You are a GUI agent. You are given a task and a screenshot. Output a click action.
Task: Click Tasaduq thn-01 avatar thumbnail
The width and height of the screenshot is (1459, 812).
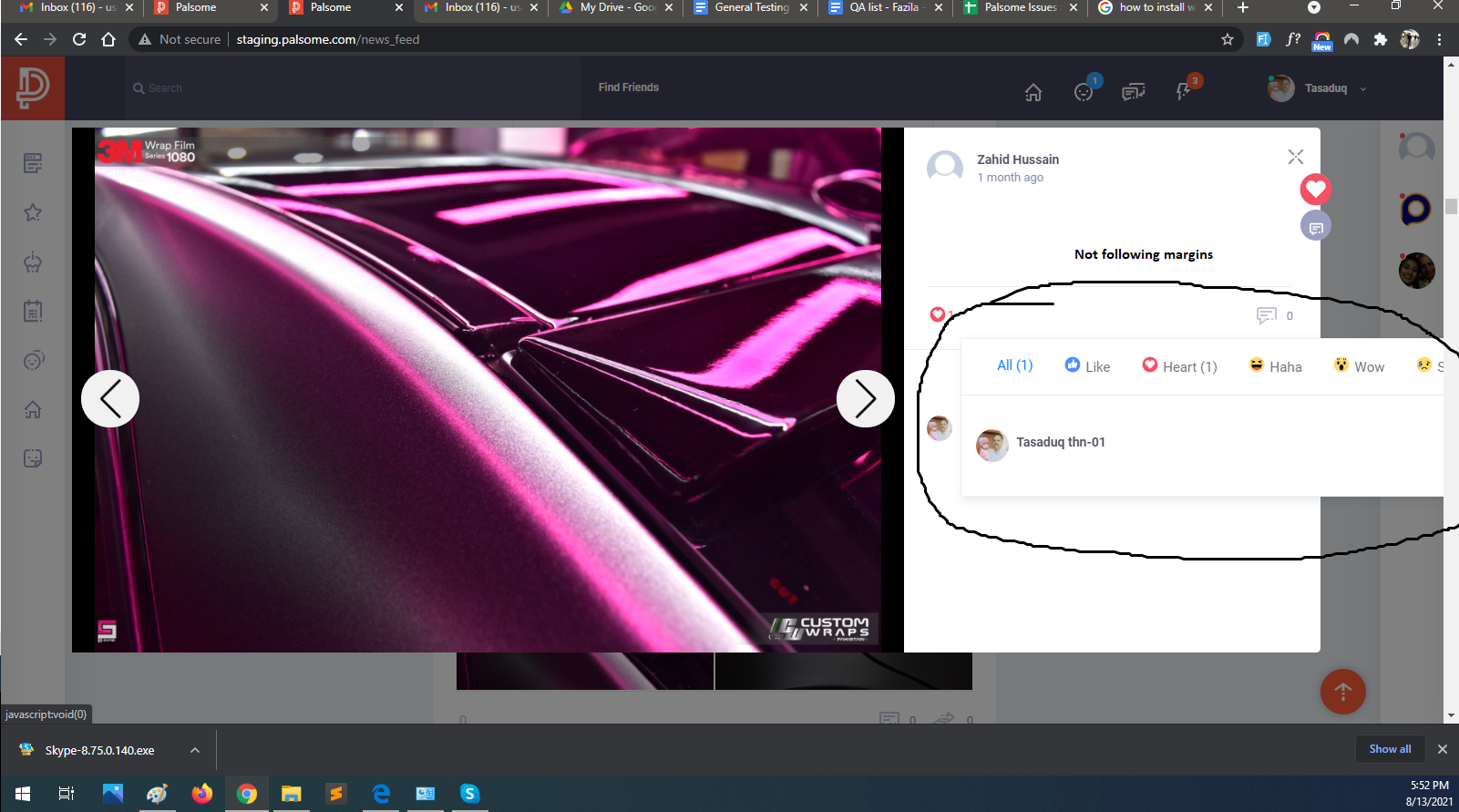tap(992, 446)
